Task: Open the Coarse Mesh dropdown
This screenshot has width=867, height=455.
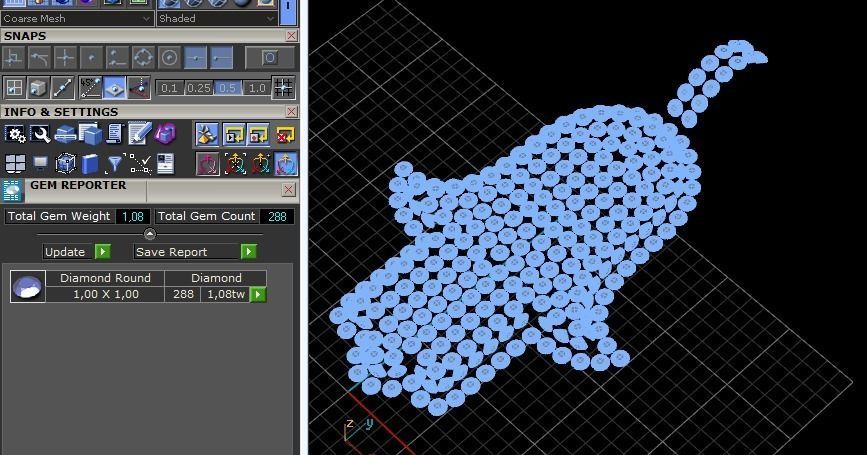Action: 77,18
